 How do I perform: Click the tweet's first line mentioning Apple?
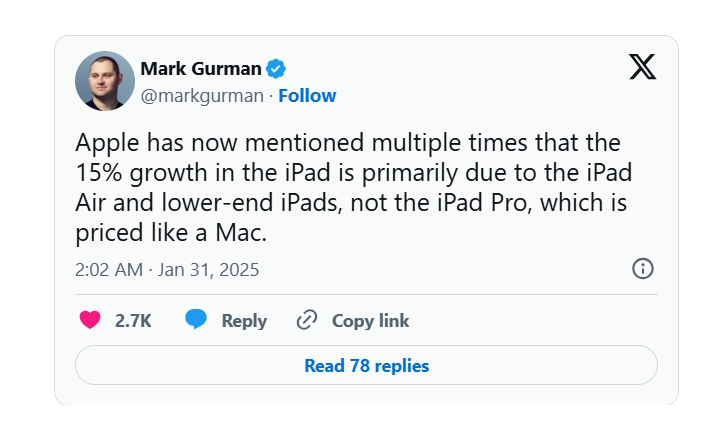[x=348, y=142]
